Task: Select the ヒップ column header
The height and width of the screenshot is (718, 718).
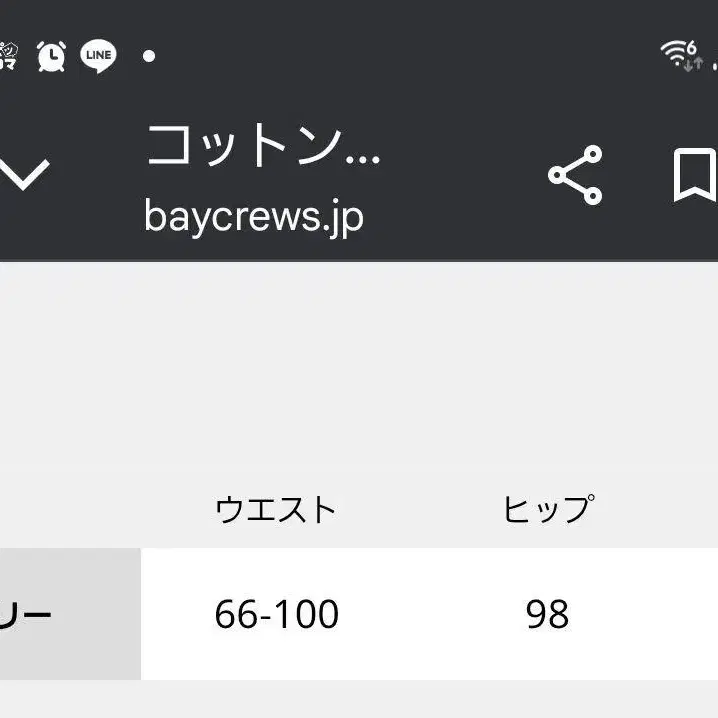Action: click(549, 509)
